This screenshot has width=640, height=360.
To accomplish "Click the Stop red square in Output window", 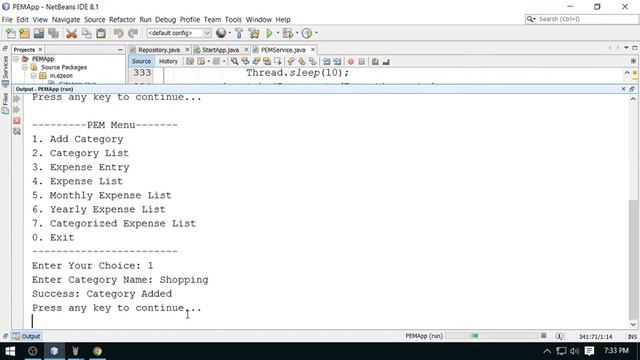I will point(17,121).
